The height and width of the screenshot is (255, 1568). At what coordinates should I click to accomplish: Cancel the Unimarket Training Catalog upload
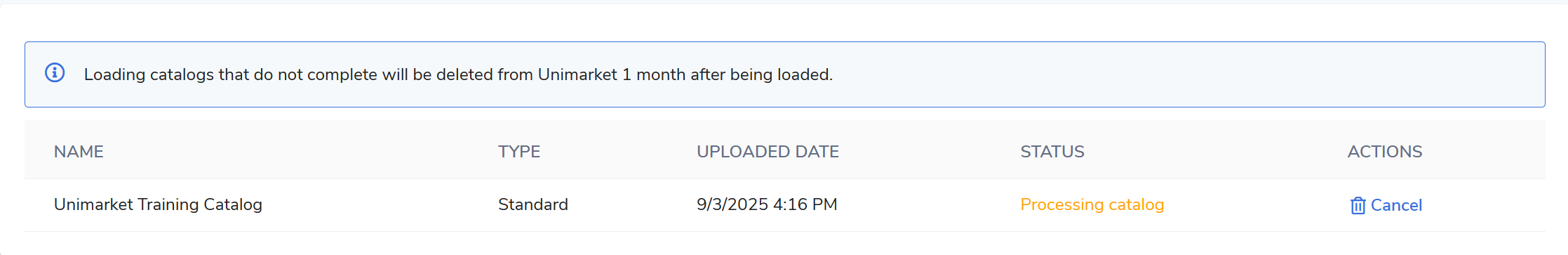1386,205
